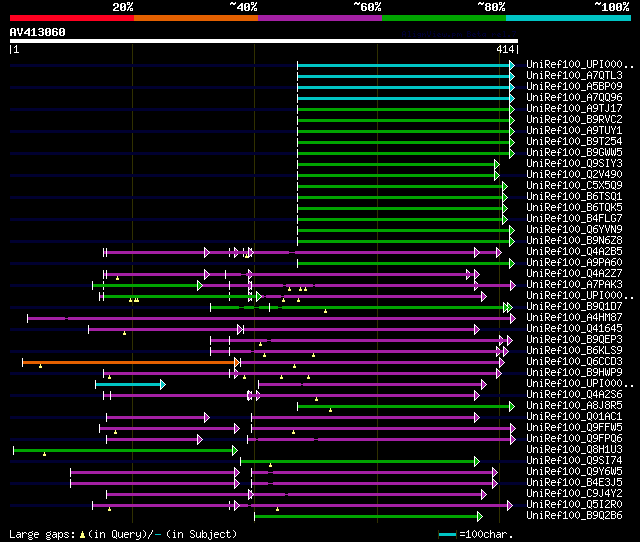Select the UniRef100_B9N6Z8 label

[574, 241]
